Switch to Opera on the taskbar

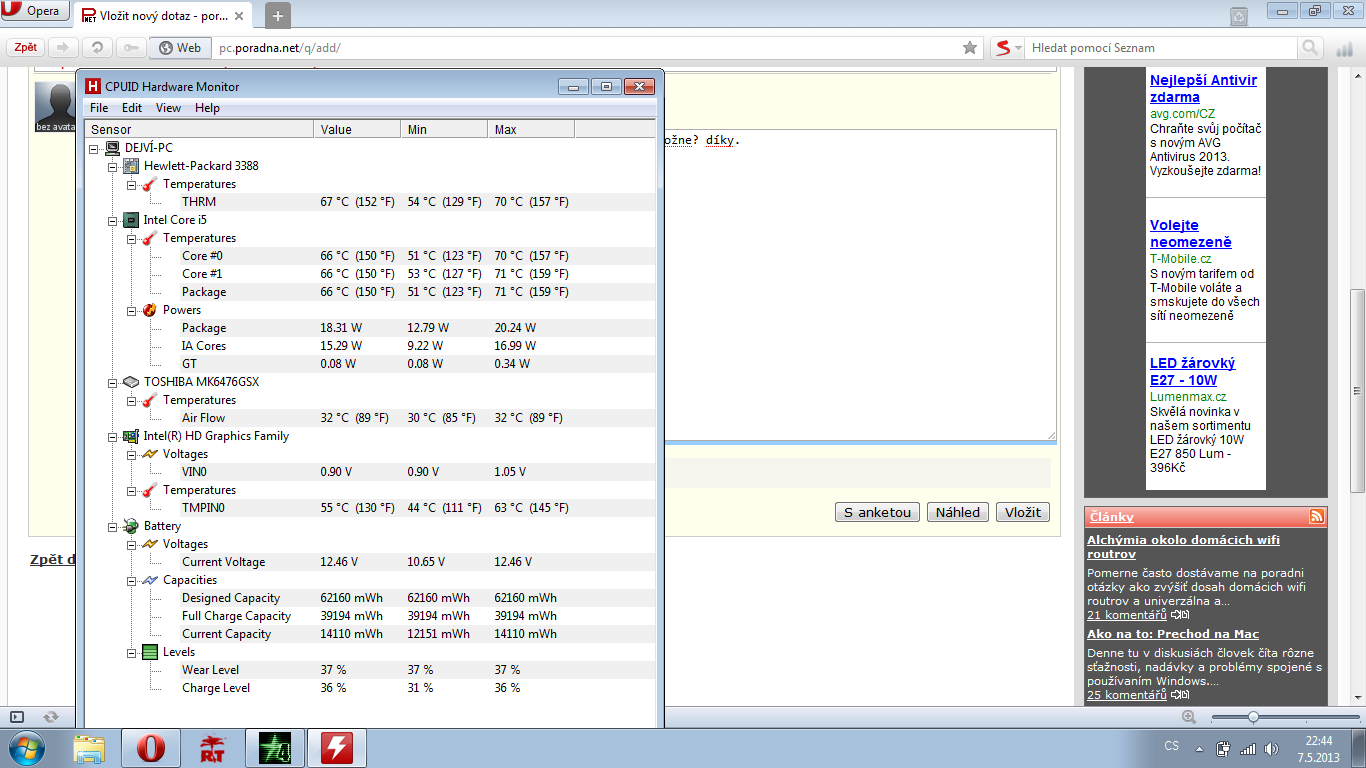[x=150, y=748]
